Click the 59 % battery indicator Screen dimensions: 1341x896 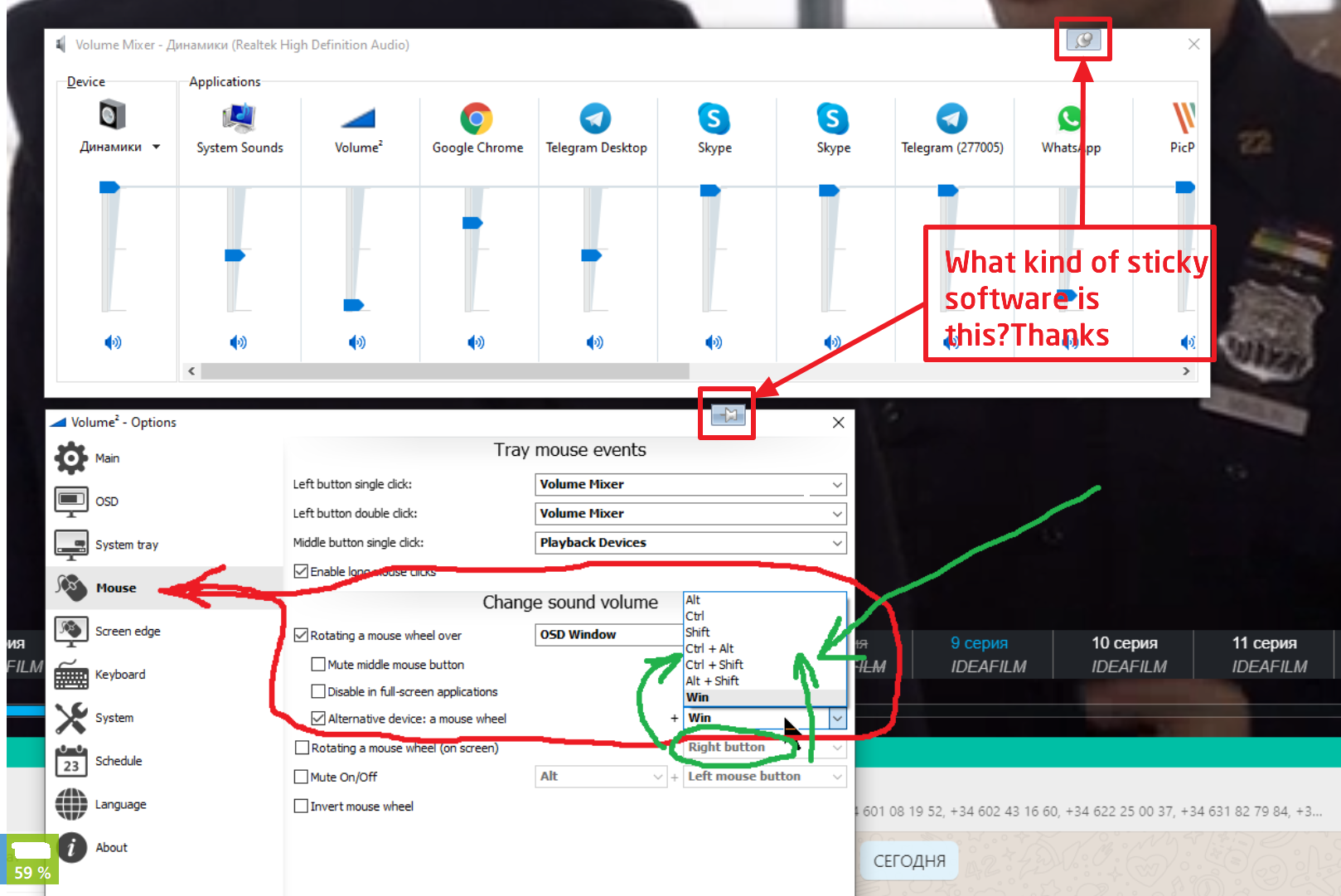32,861
